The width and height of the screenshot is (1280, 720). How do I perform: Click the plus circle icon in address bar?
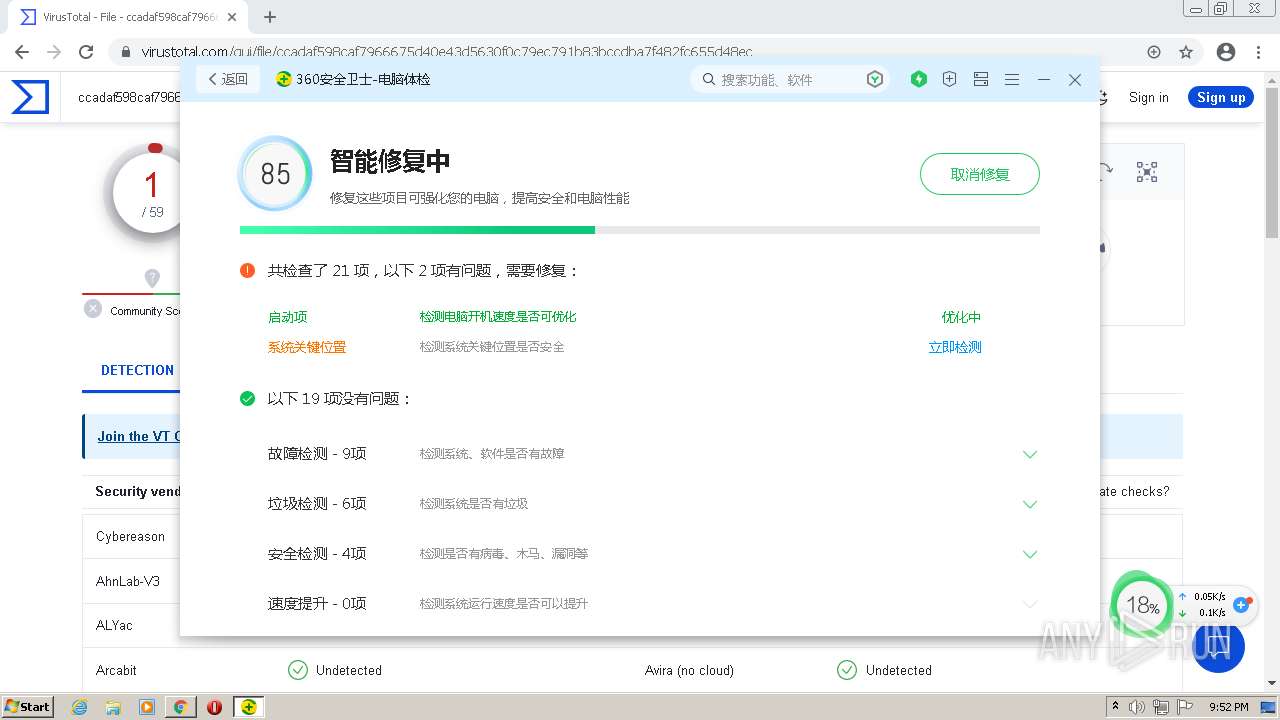(x=1154, y=52)
